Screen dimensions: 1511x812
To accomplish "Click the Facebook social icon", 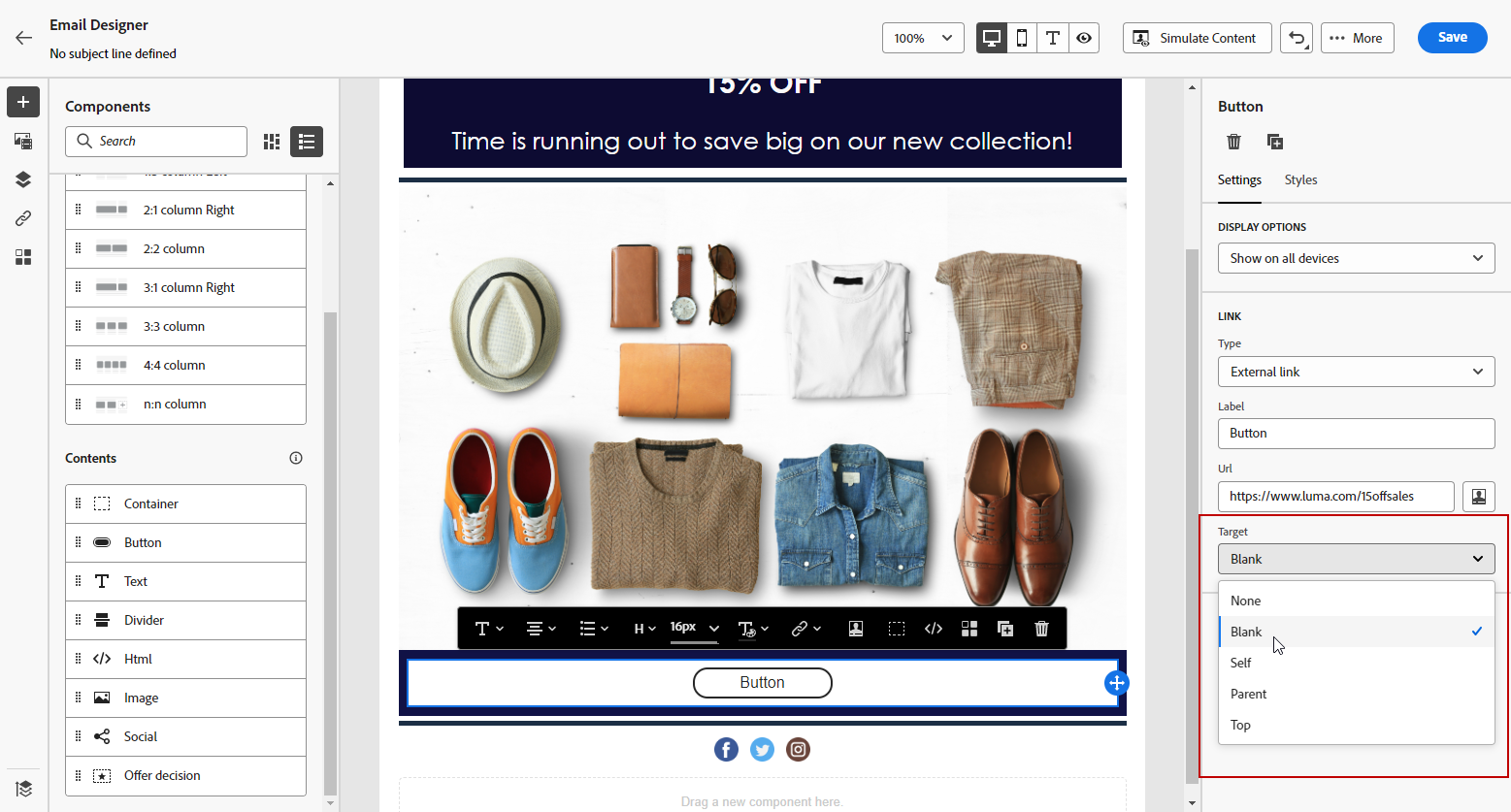I will 726,749.
